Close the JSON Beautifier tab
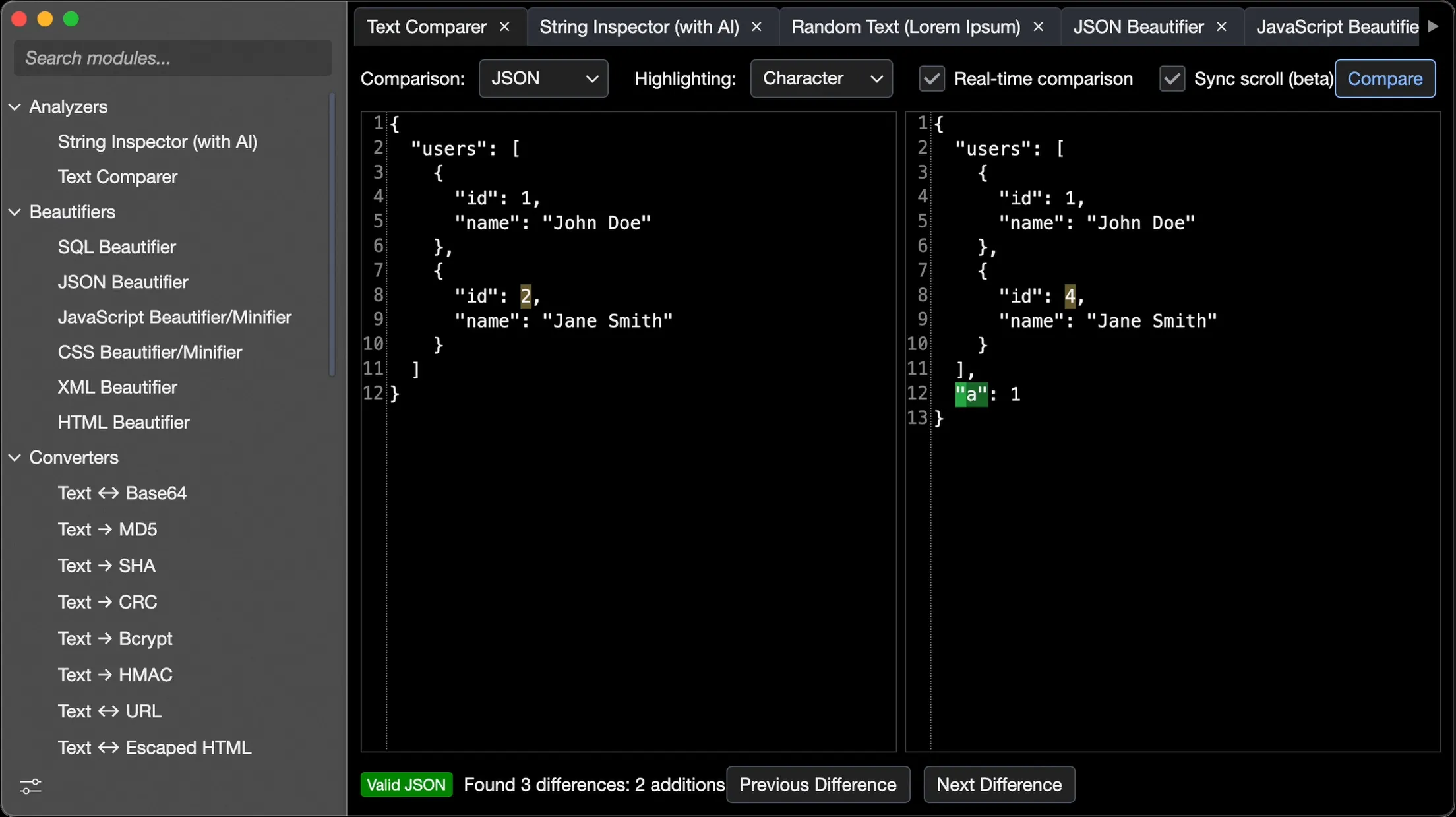The image size is (1456, 817). point(1221,27)
